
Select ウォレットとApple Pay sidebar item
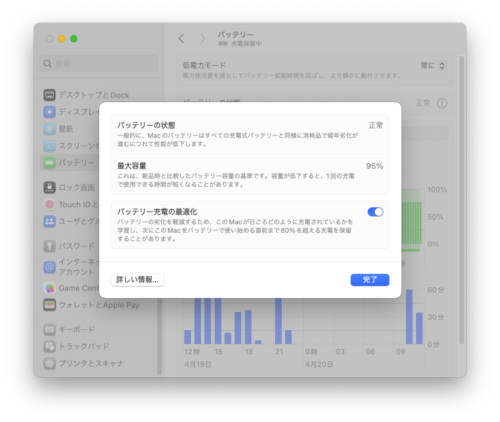[x=92, y=305]
